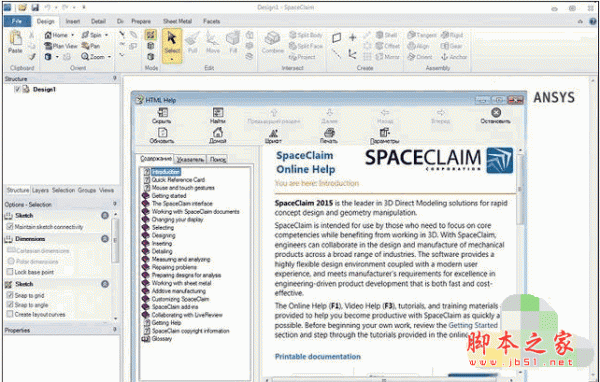Open the File menu
Image resolution: width=600 pixels, height=382 pixels.
coord(17,21)
